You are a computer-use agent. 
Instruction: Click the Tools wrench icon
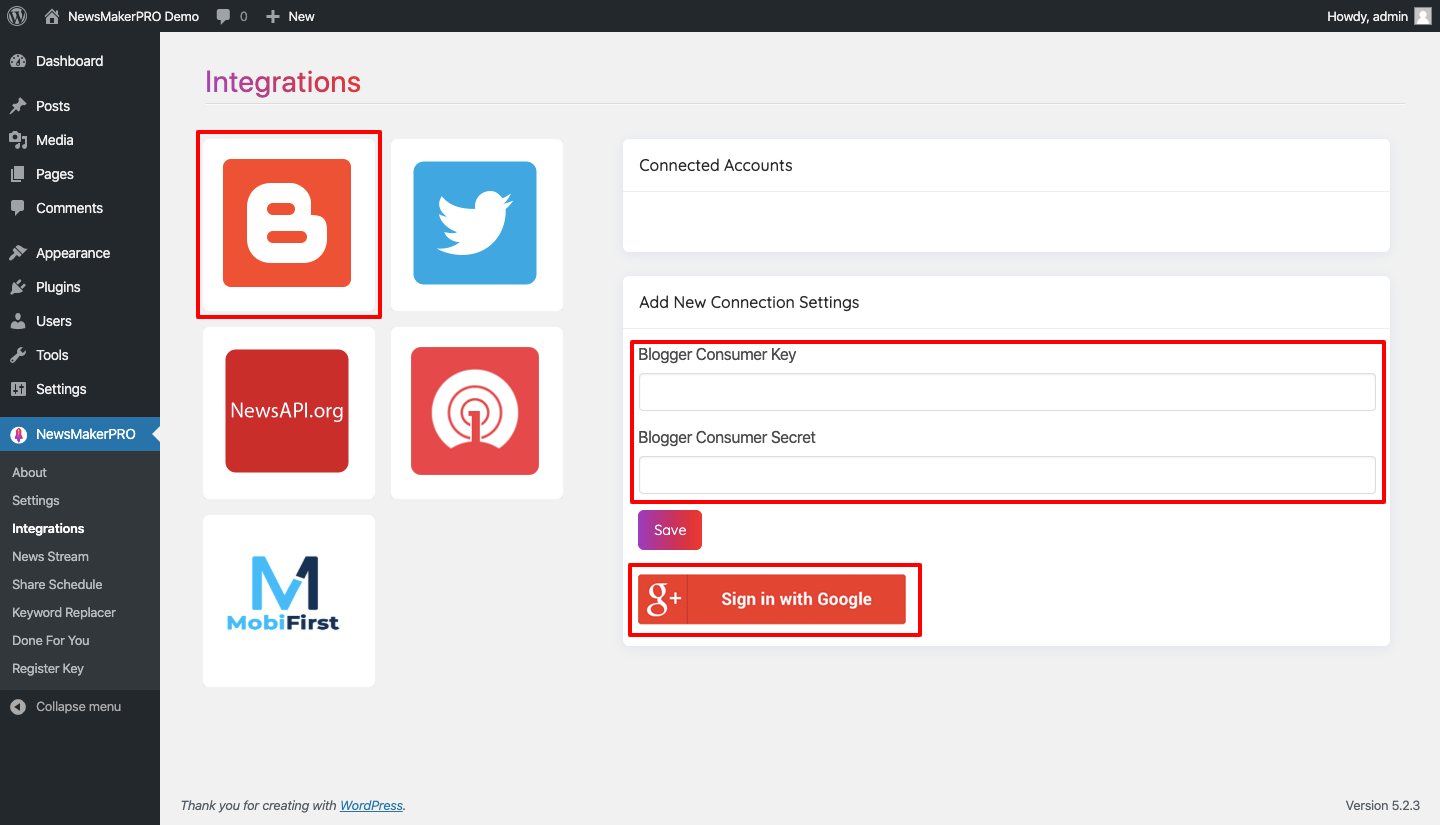pyautogui.click(x=18, y=355)
